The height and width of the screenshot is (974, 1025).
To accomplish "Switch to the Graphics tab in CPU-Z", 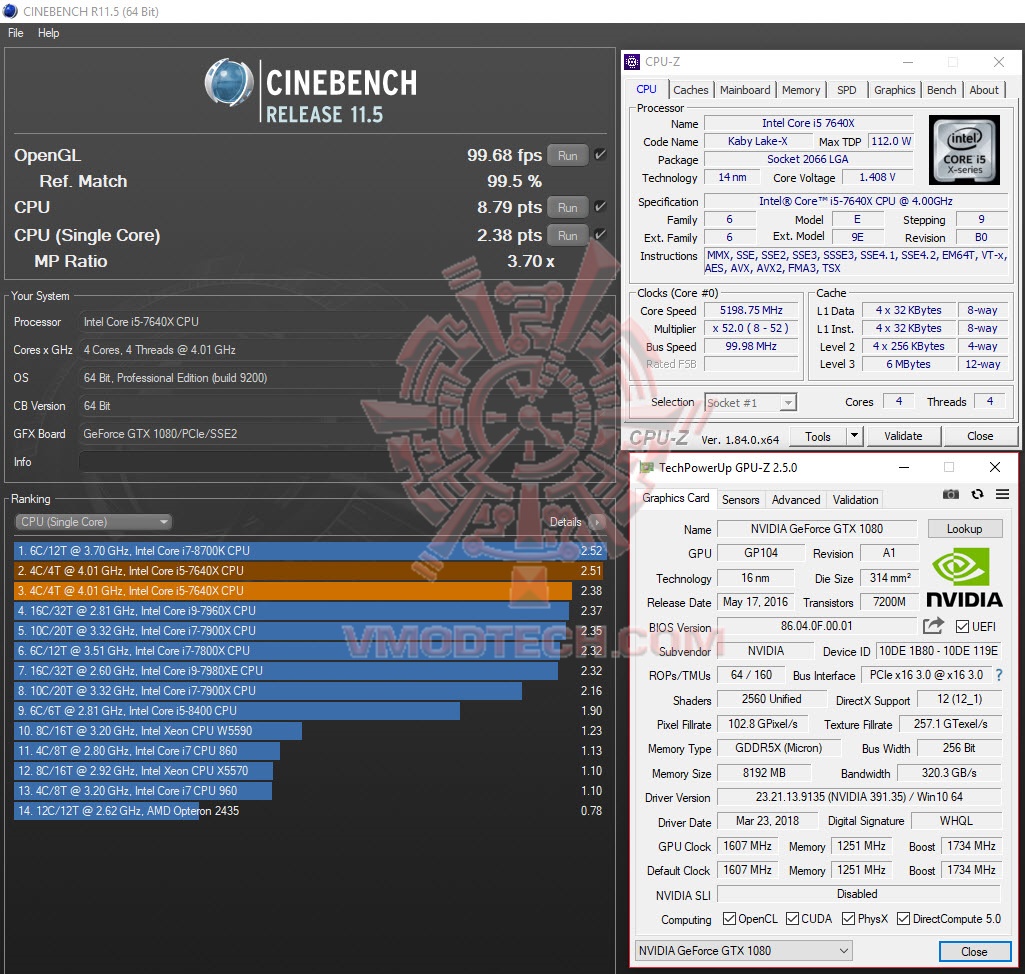I will point(894,90).
